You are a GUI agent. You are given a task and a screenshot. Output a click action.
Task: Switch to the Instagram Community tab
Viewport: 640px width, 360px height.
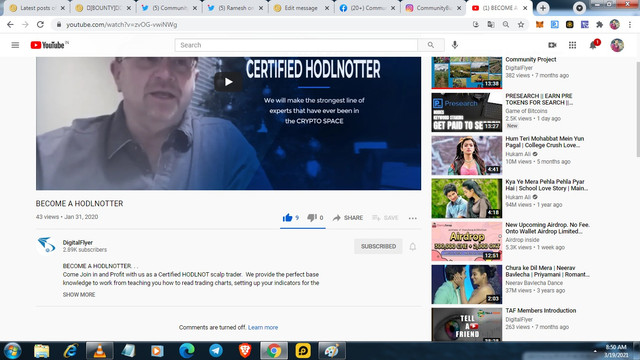click(433, 8)
